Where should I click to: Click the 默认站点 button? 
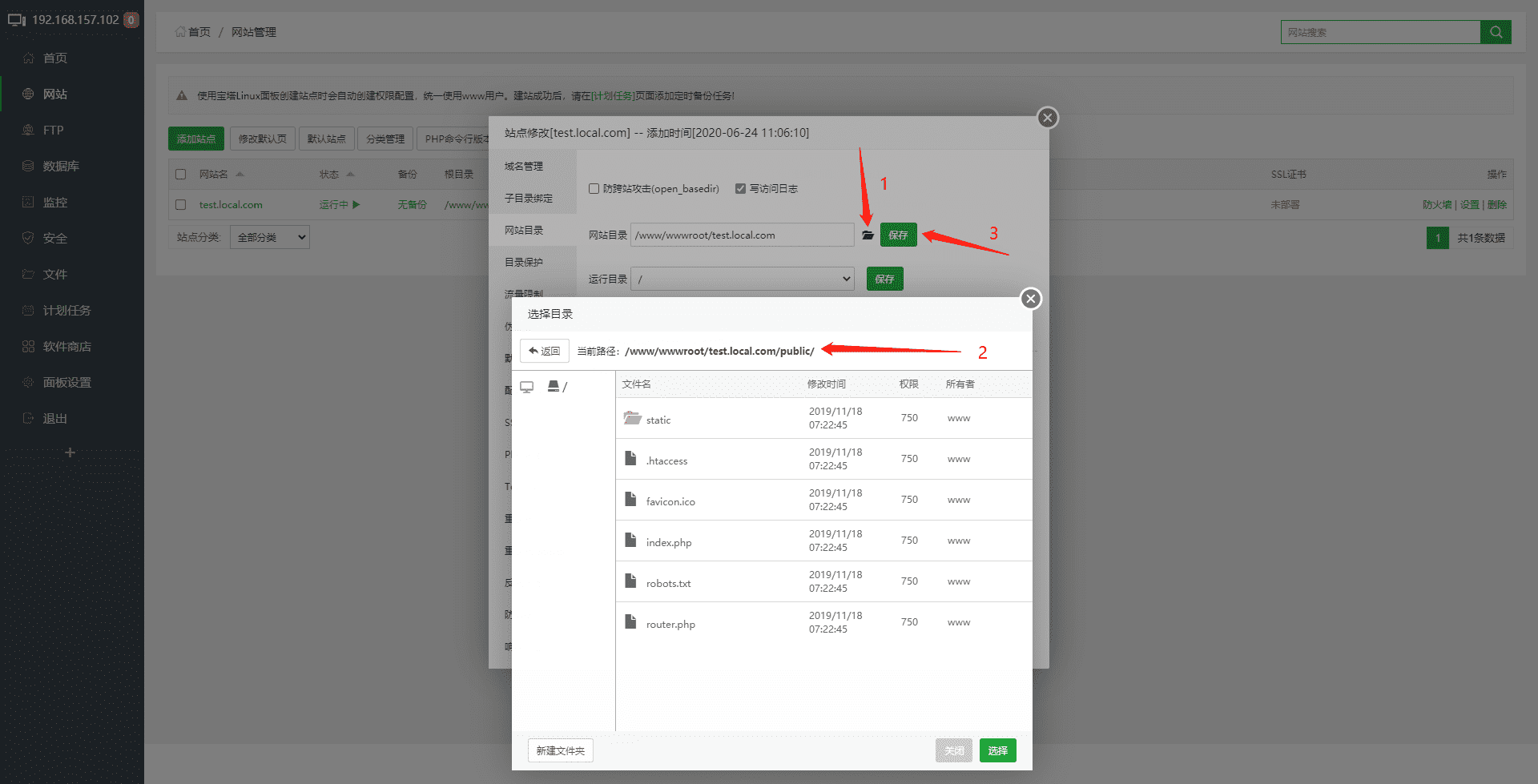(x=326, y=139)
